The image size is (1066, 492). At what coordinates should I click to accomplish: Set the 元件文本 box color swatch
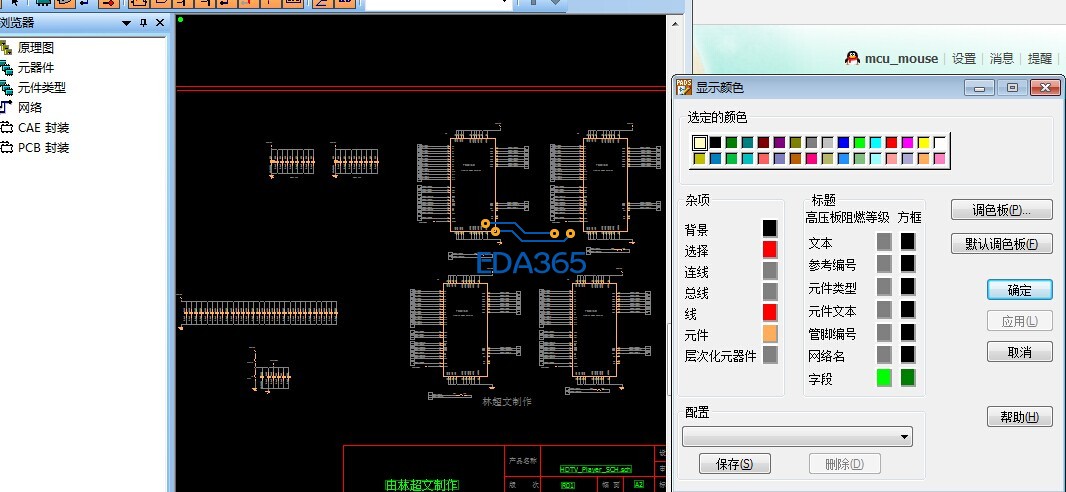pyautogui.click(x=908, y=310)
